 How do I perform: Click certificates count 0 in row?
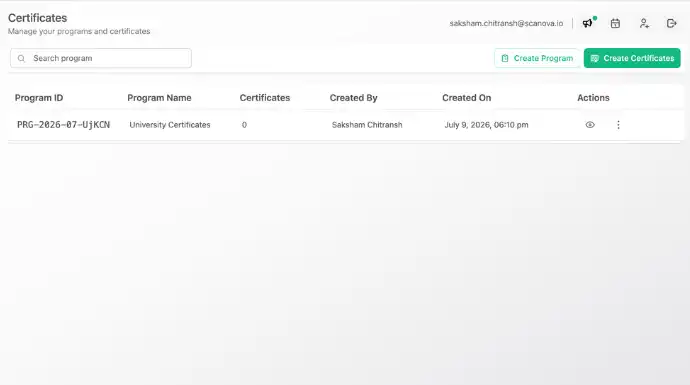tap(244, 125)
